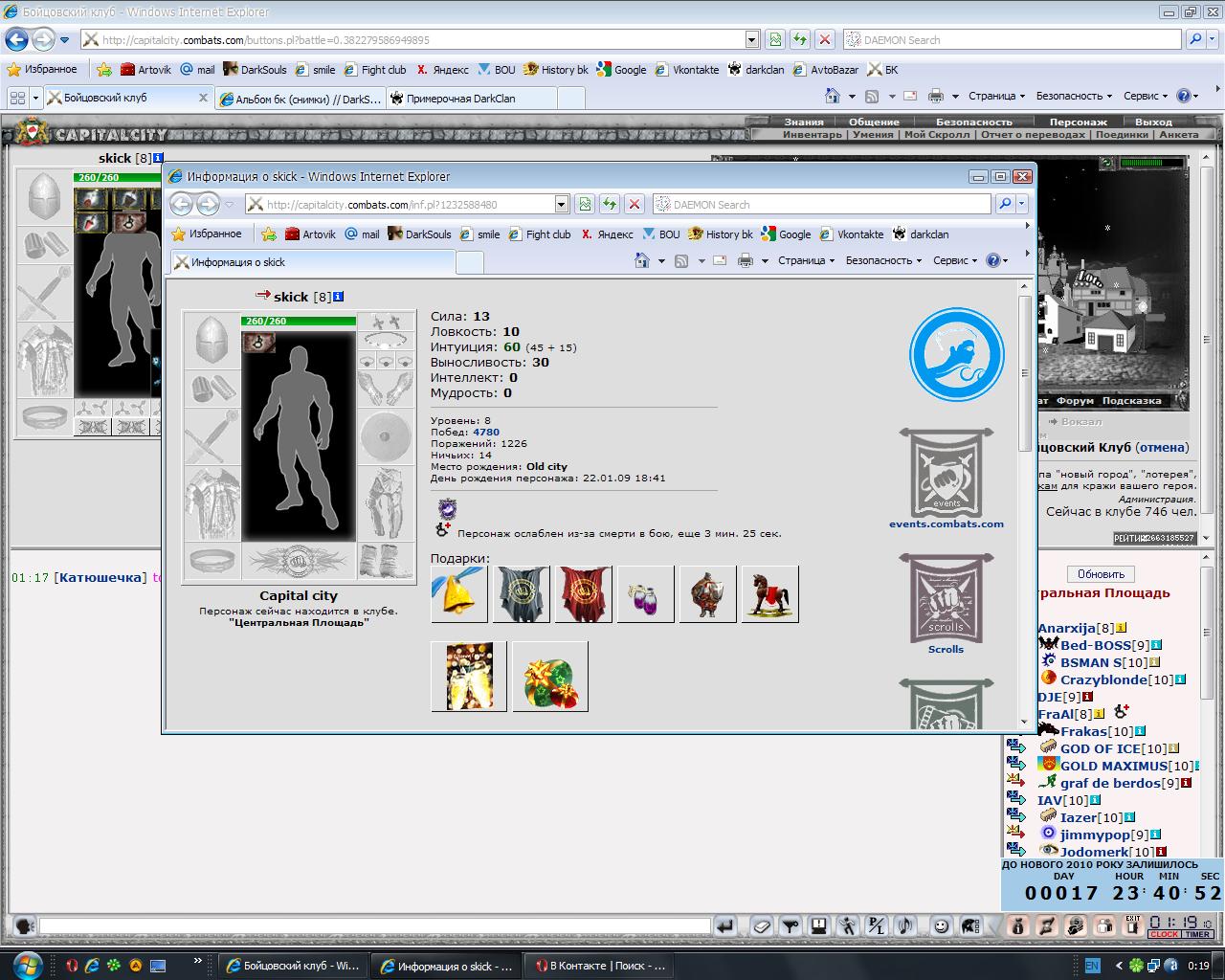Image resolution: width=1225 pixels, height=980 pixels.
Task: Switch to the 'Альбом бк (снимки)' tab
Action: pos(300,99)
